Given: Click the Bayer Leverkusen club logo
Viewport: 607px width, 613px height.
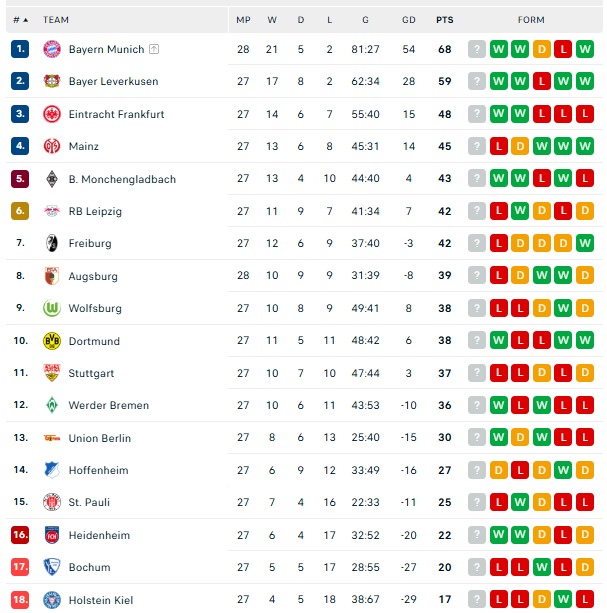Looking at the screenshot, I should tap(52, 81).
